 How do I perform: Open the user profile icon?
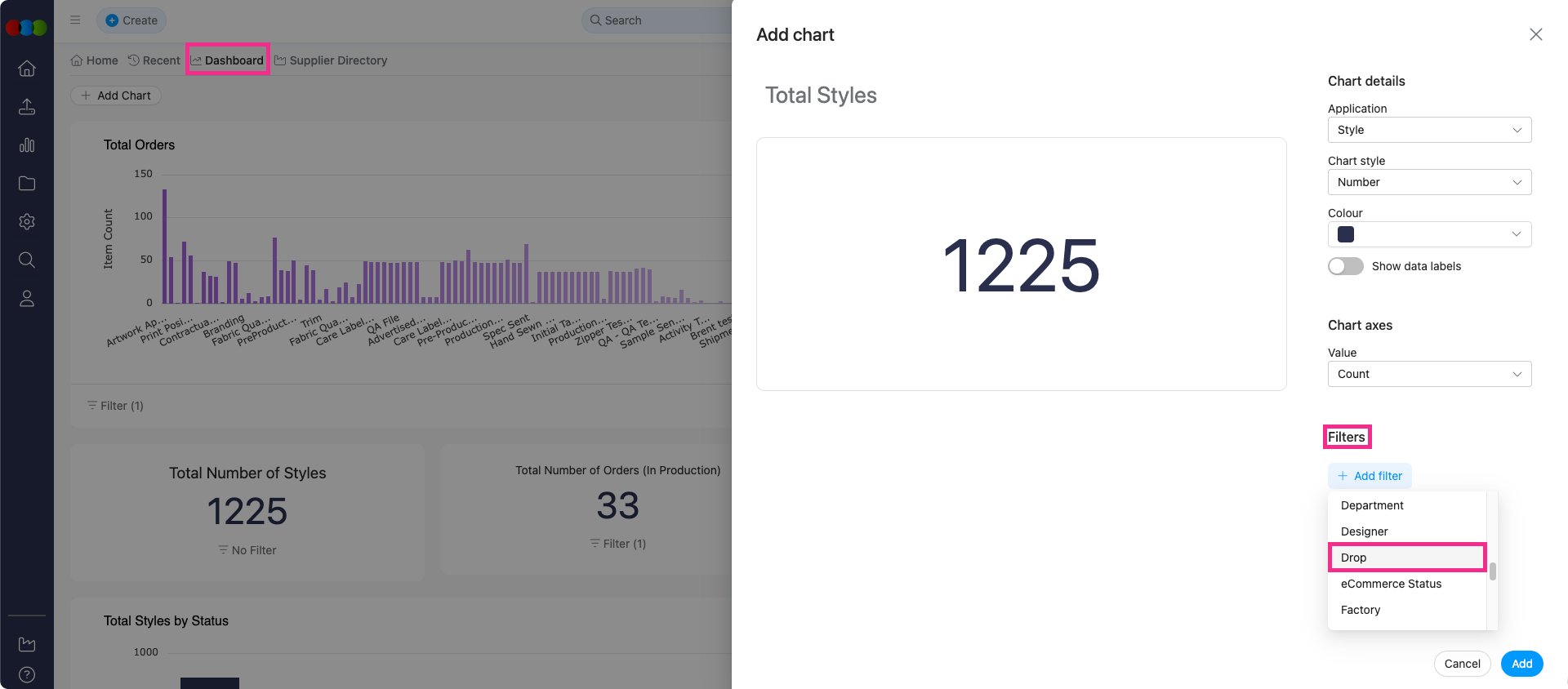point(27,298)
